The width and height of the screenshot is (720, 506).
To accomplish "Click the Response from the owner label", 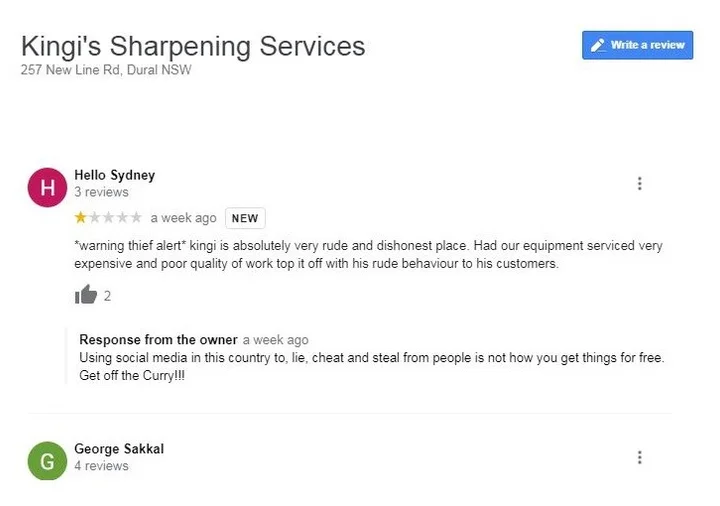I will click(x=158, y=340).
